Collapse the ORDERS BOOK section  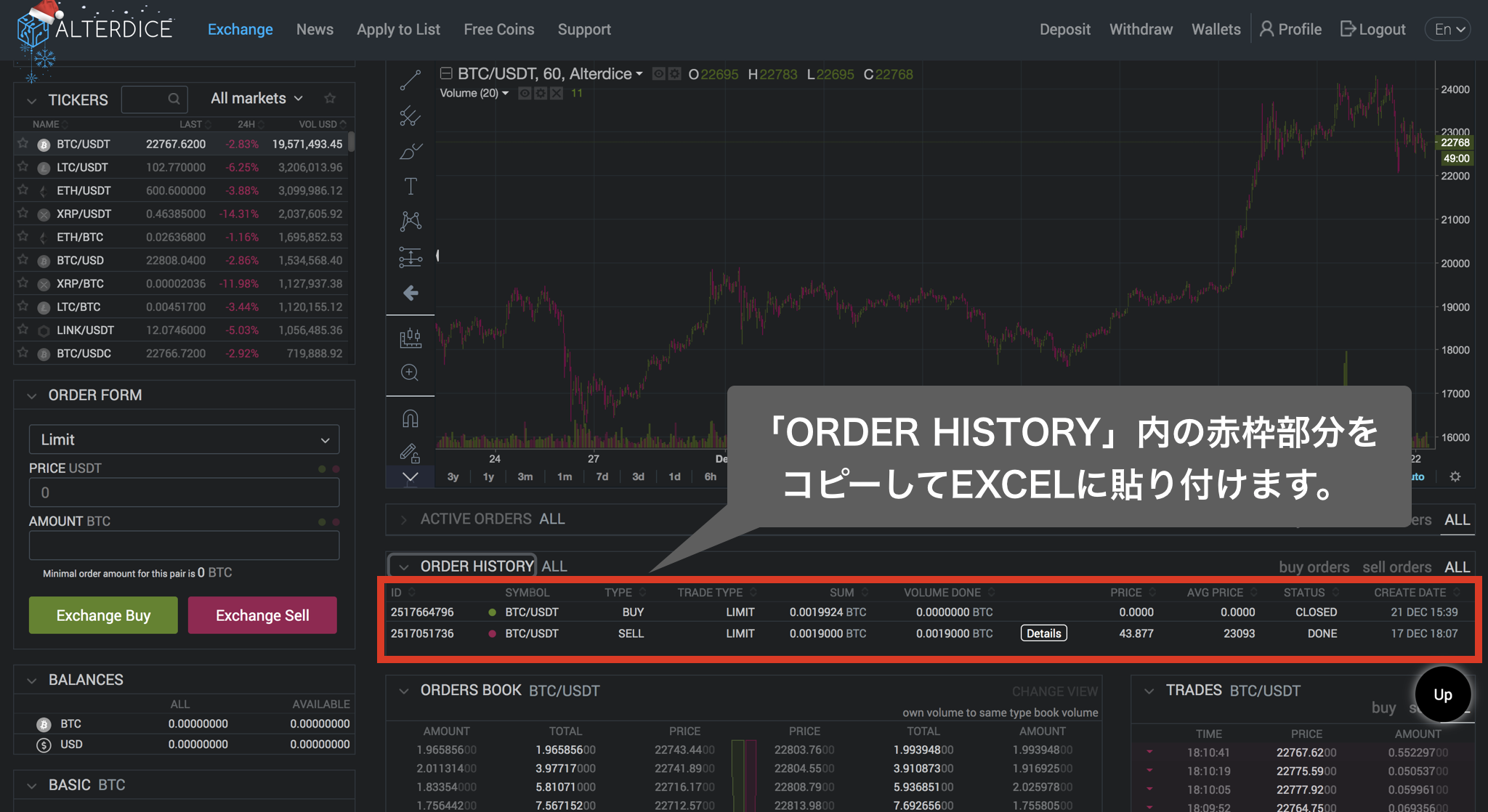(x=404, y=691)
